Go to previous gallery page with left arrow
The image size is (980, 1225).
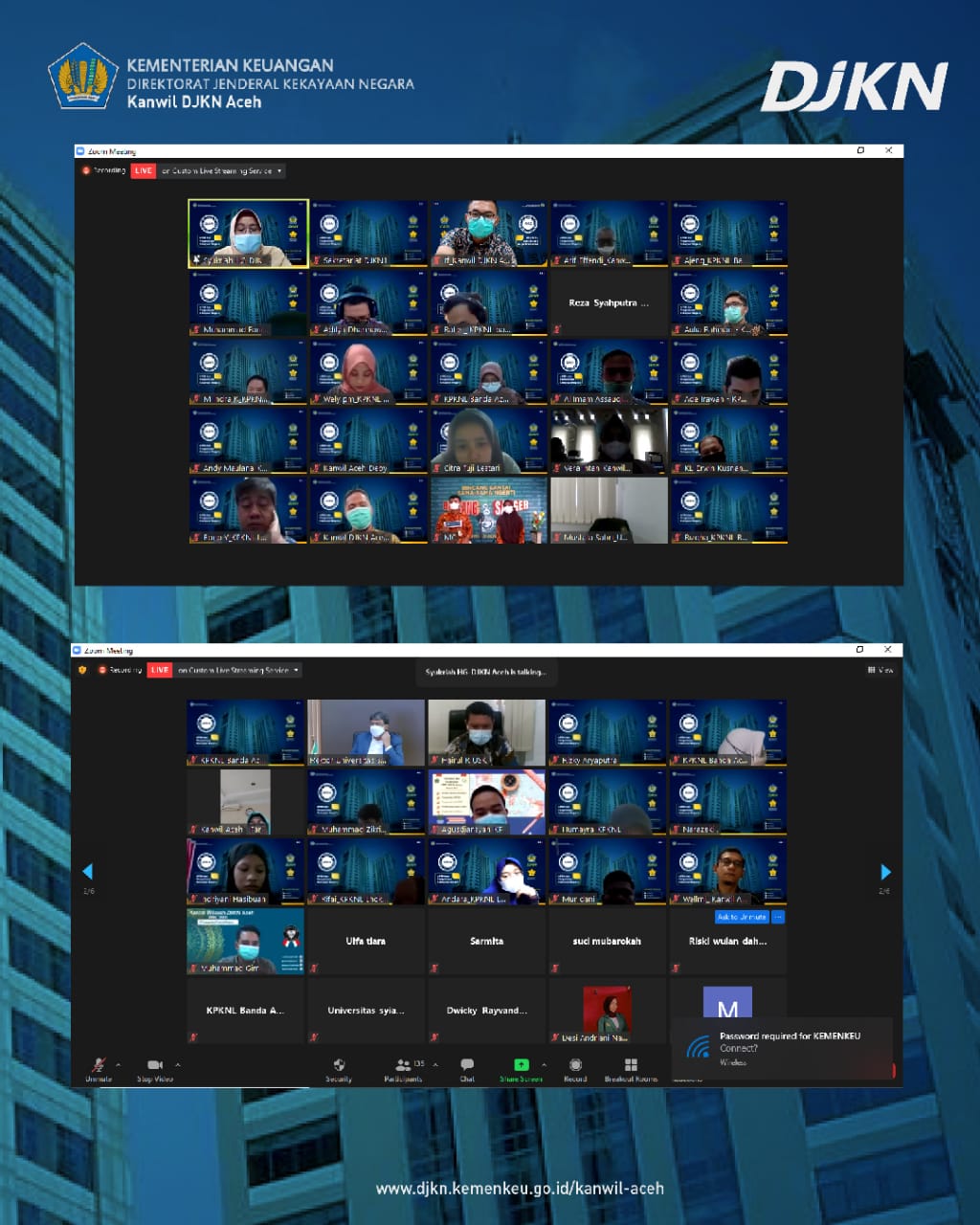tap(88, 871)
